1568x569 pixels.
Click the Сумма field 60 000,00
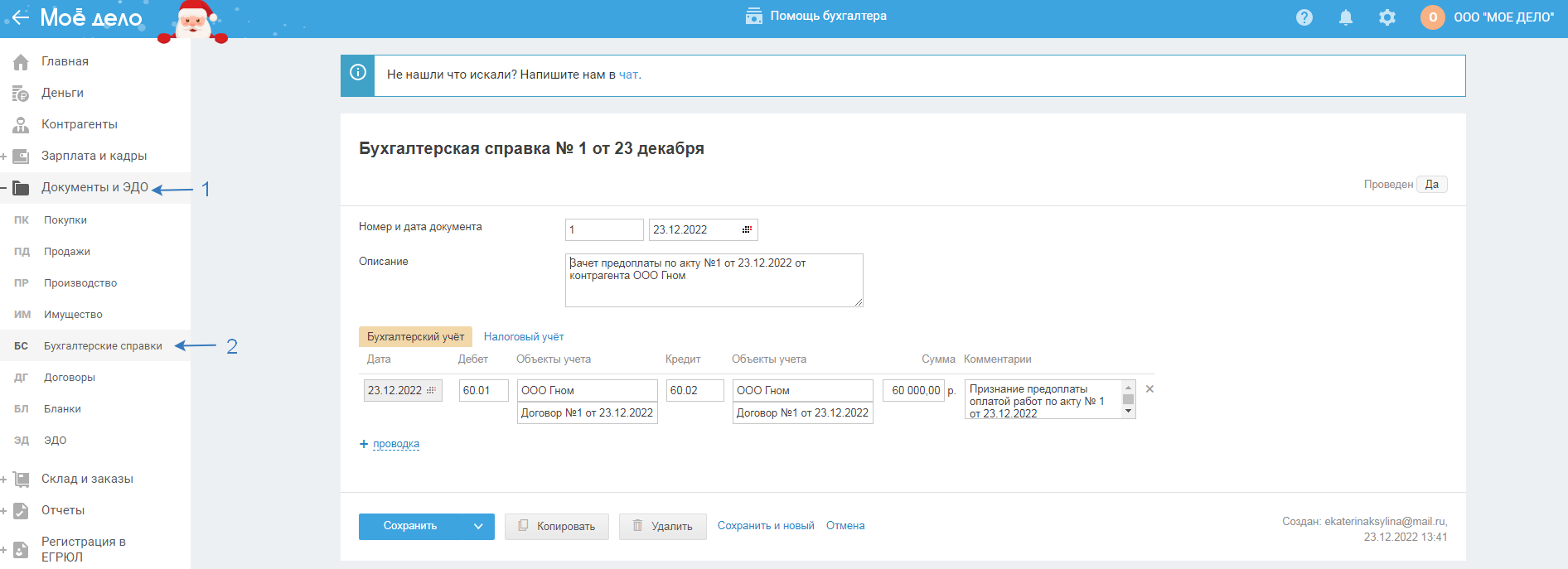(913, 390)
